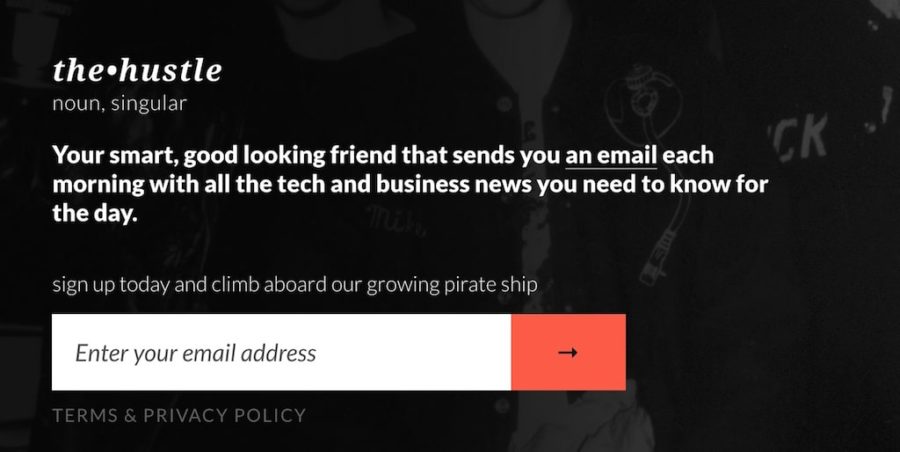Click the "noun, singular" subtitle
This screenshot has height=452, width=900.
[x=120, y=103]
